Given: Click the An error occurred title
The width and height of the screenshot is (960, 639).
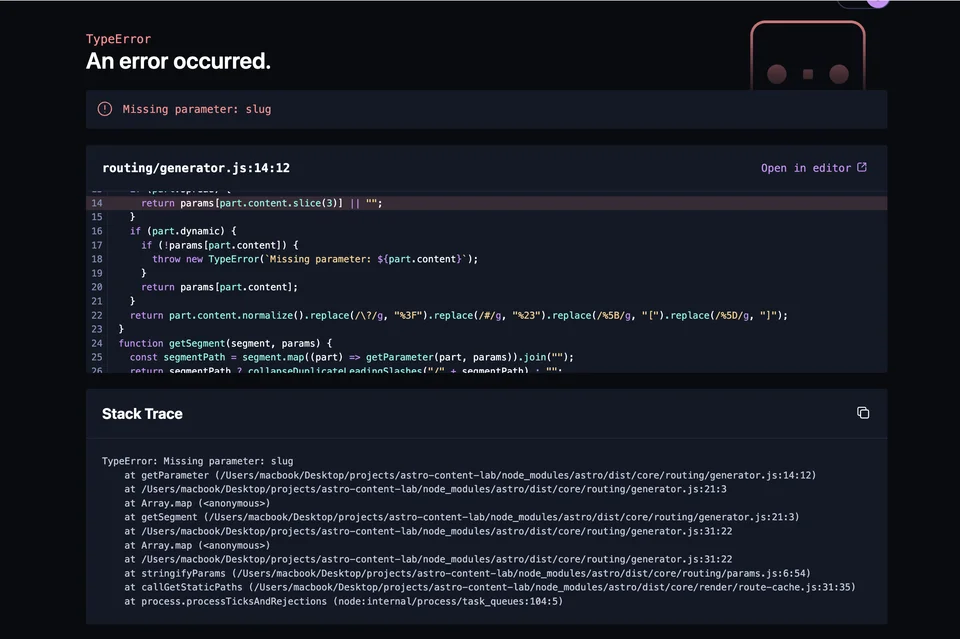Looking at the screenshot, I should (178, 61).
